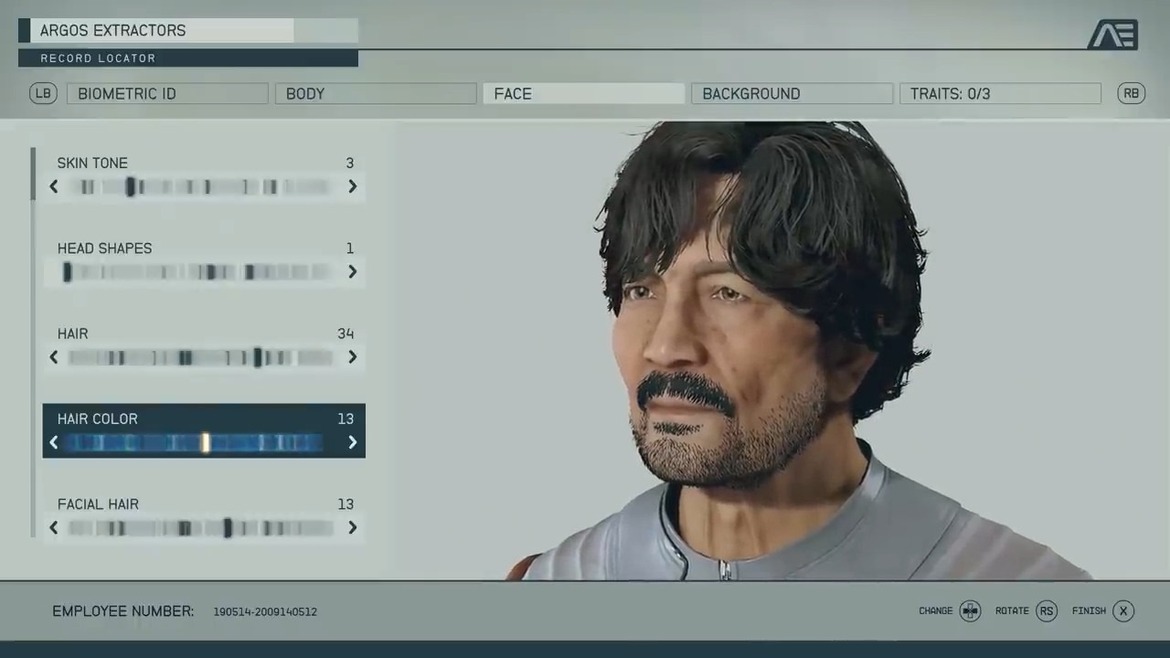
Task: Increase Skin Tone with right arrow
Action: tap(352, 187)
